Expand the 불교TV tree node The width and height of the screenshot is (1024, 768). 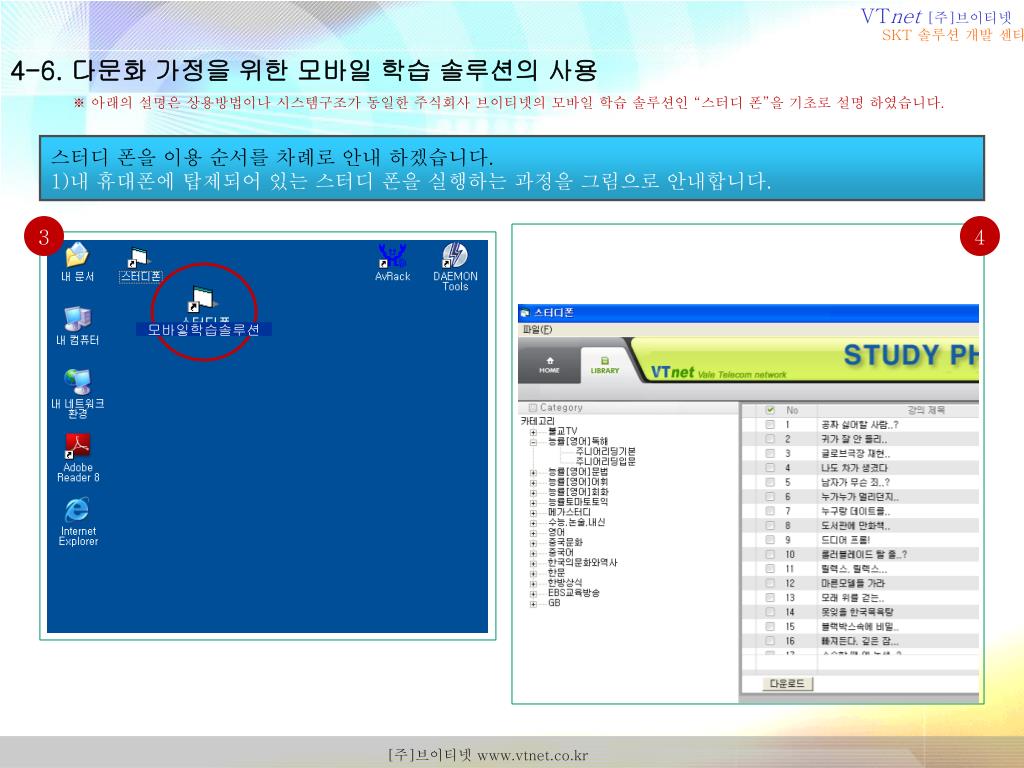(534, 432)
